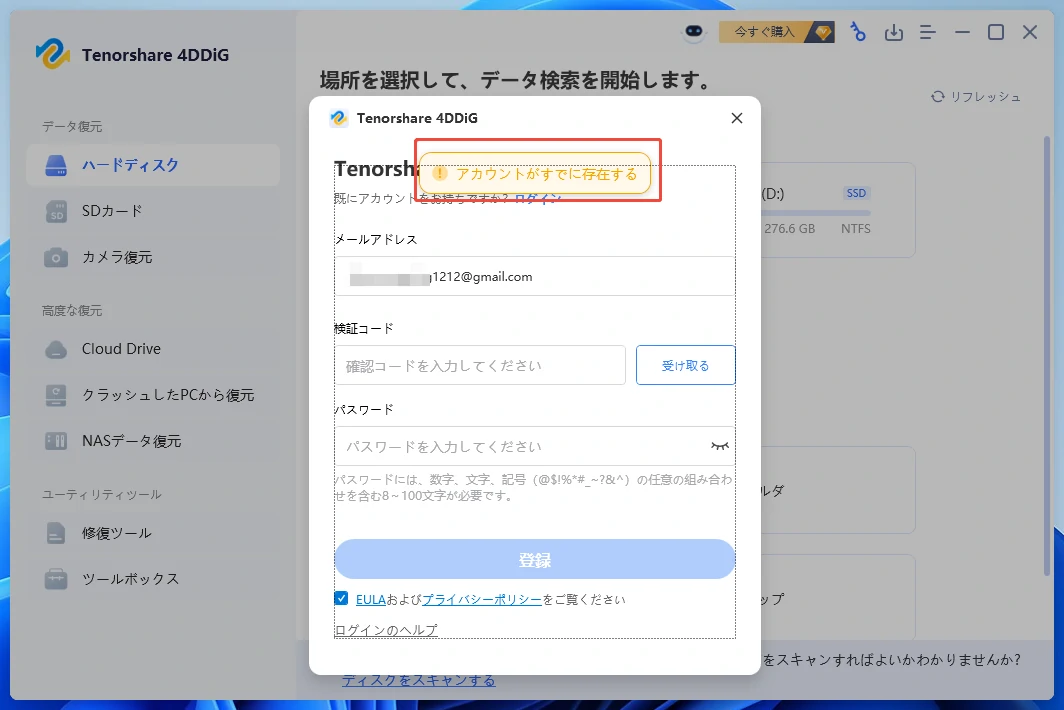This screenshot has height=710, width=1064.
Task: Select クラッシュしたPCから復元 option
Action: pyautogui.click(x=153, y=395)
